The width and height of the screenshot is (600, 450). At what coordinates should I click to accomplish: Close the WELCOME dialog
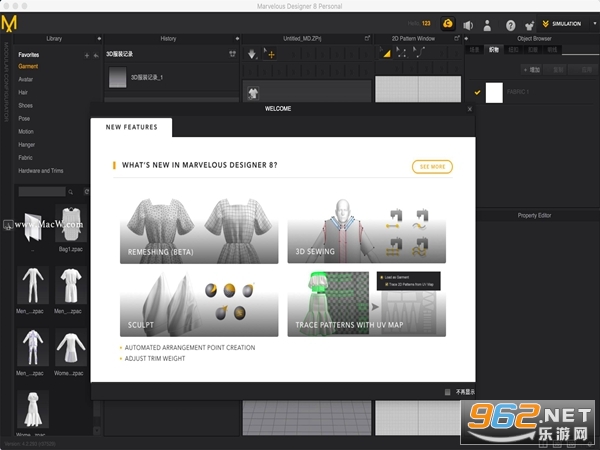pyautogui.click(x=470, y=109)
